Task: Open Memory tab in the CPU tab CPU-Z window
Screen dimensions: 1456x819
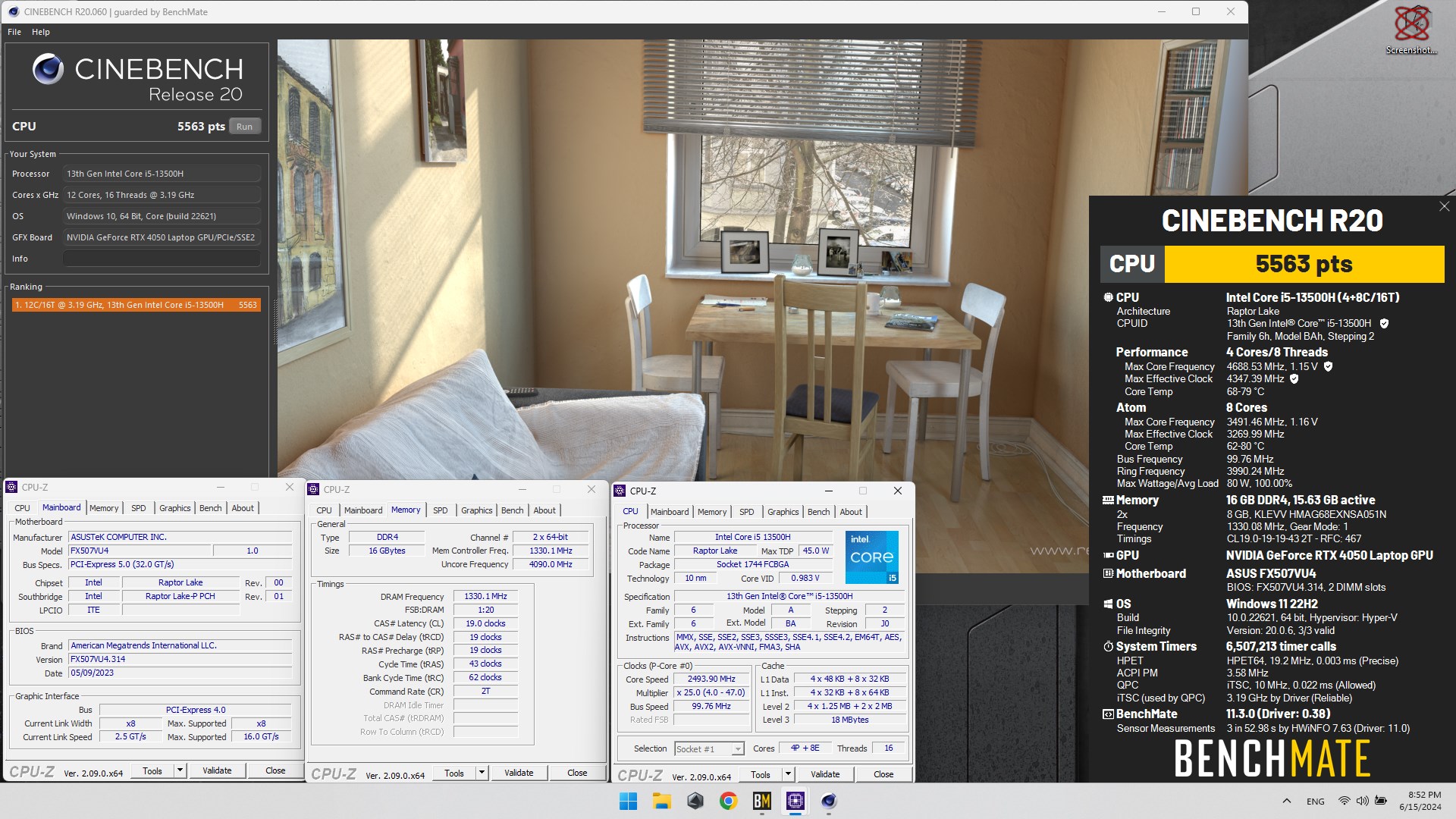Action: (712, 512)
